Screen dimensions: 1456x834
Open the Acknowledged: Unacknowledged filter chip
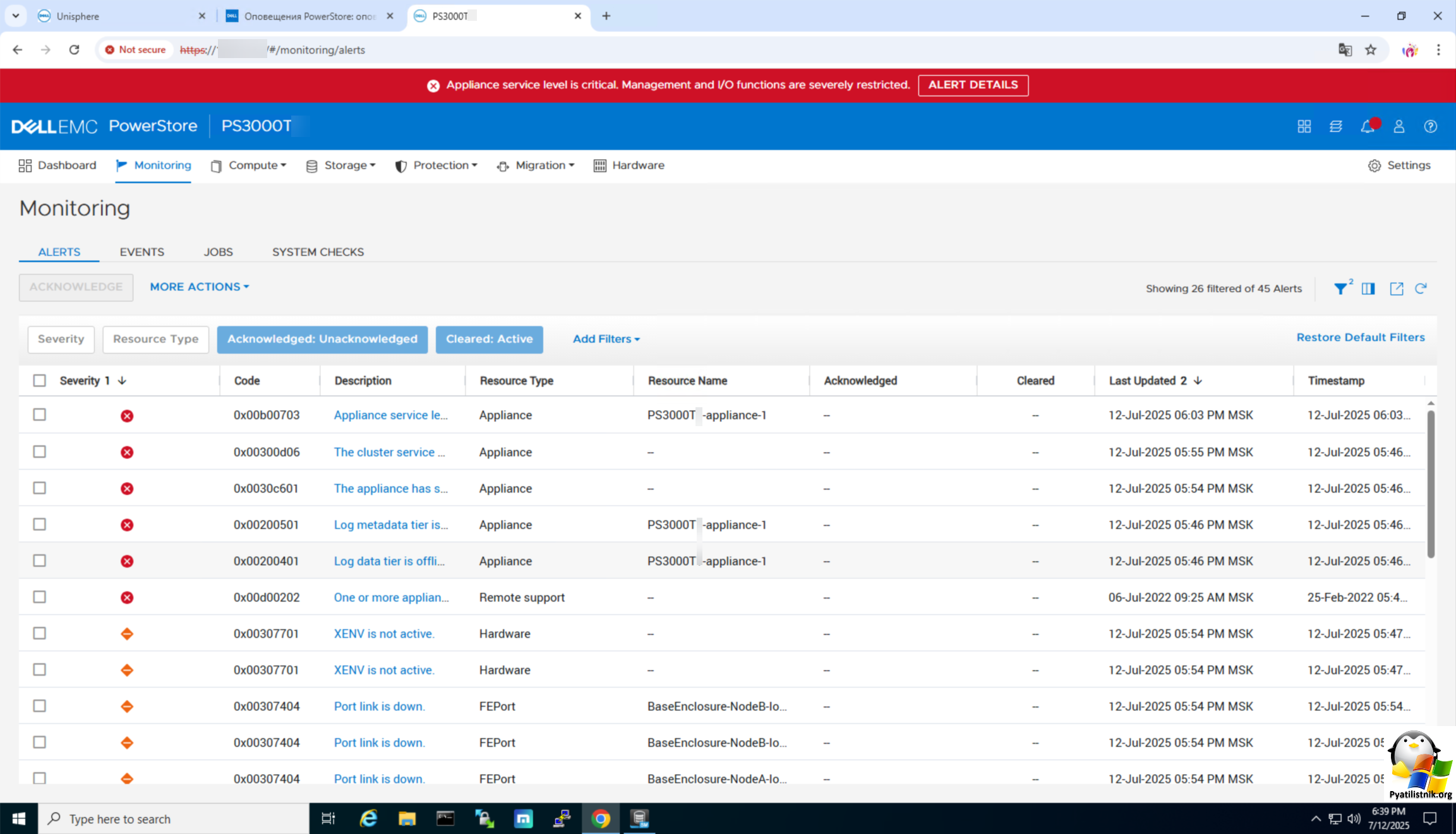point(322,339)
